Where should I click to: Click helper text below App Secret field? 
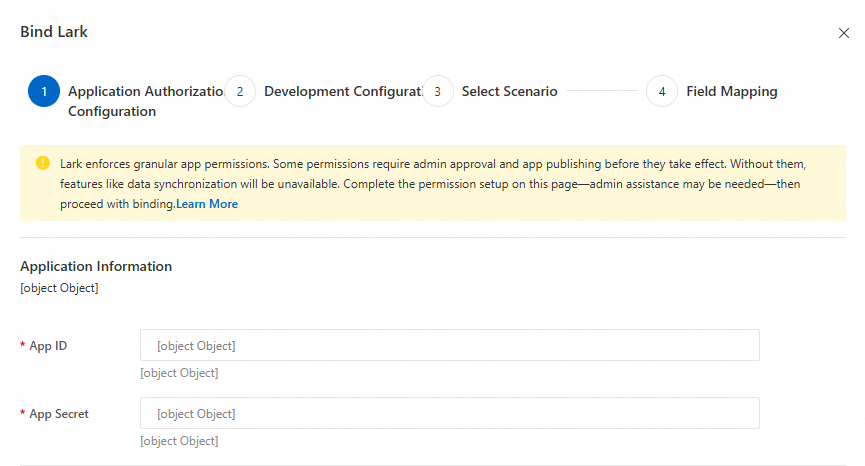(179, 441)
